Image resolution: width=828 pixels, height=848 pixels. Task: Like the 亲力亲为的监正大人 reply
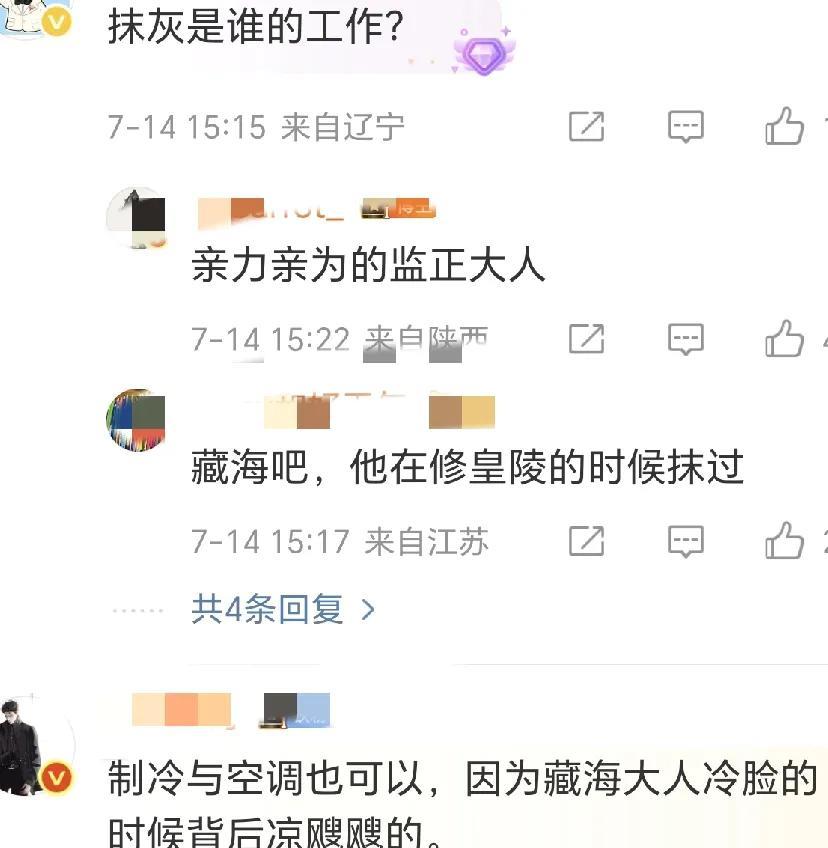point(784,338)
